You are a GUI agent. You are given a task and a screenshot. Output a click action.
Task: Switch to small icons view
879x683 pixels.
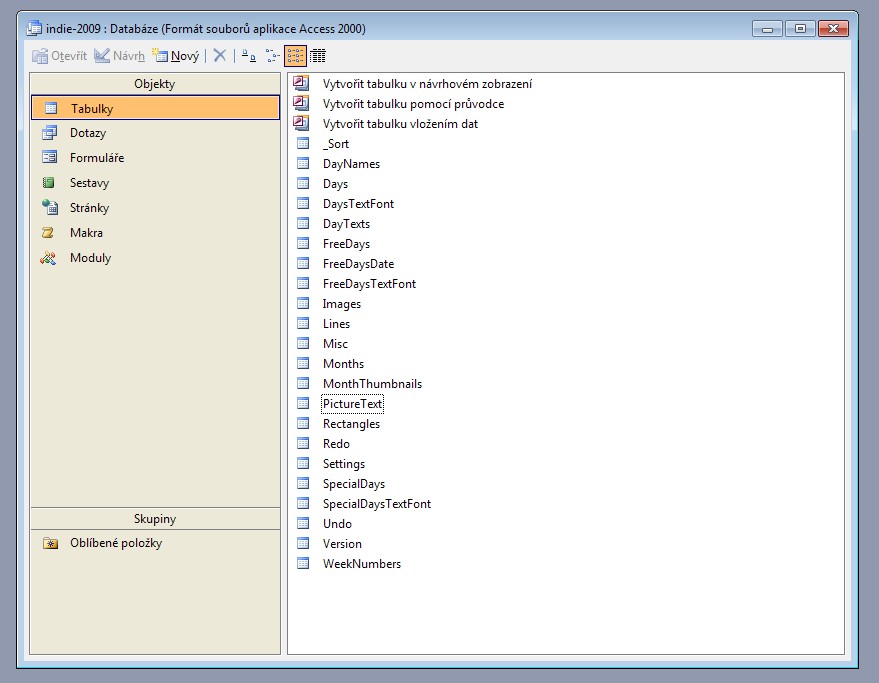click(271, 56)
